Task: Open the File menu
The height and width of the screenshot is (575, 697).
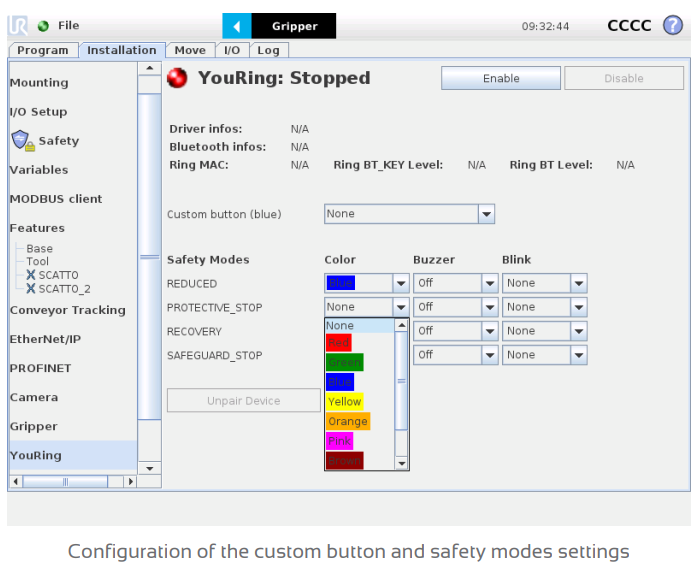Action: (68, 26)
